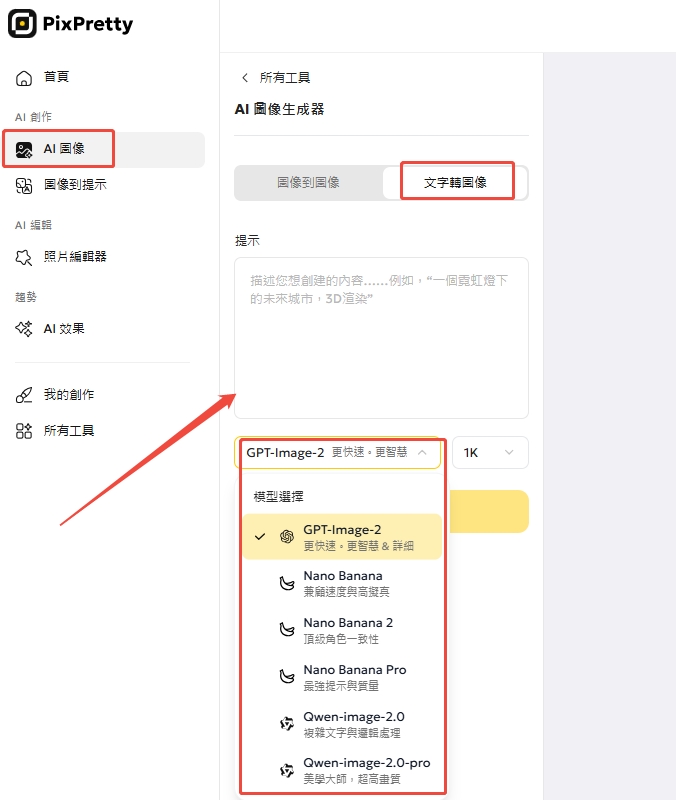Click the checkmark next to GPT-Image-2
The width and height of the screenshot is (676, 800).
coord(260,537)
